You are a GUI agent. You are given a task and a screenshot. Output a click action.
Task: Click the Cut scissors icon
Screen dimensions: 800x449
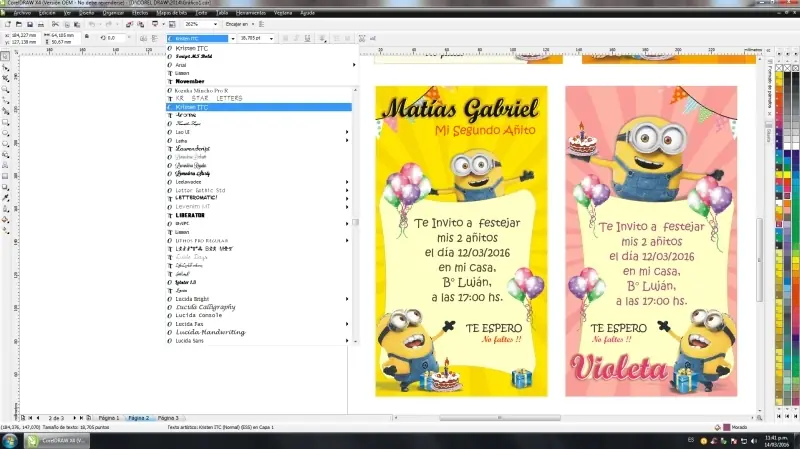[55, 24]
